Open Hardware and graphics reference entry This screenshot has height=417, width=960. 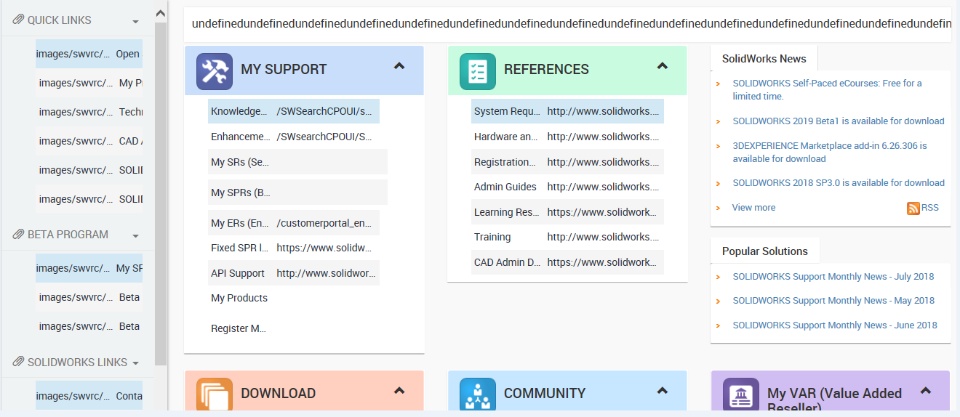point(568,137)
